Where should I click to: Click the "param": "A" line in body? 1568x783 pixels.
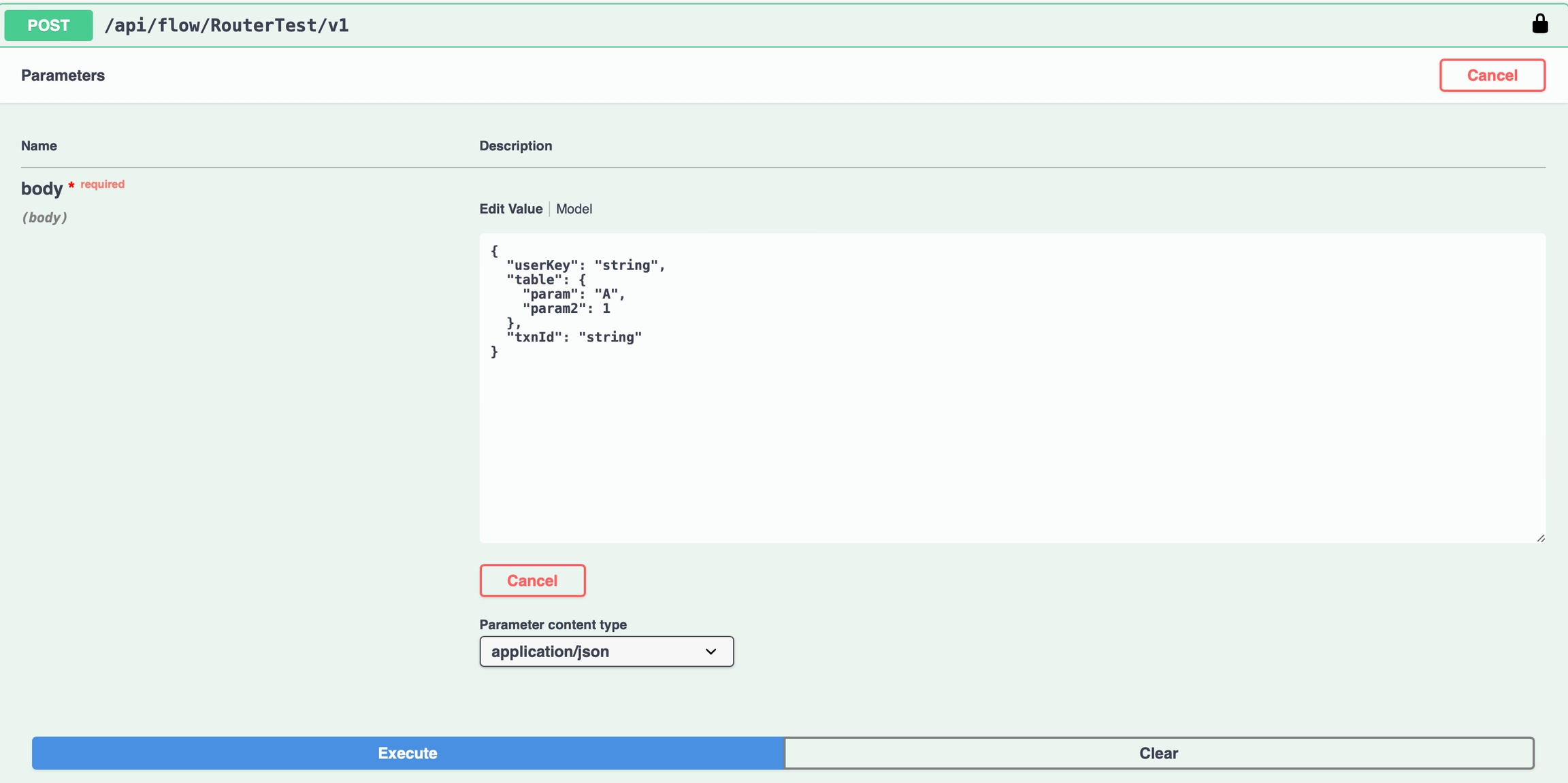pos(573,294)
